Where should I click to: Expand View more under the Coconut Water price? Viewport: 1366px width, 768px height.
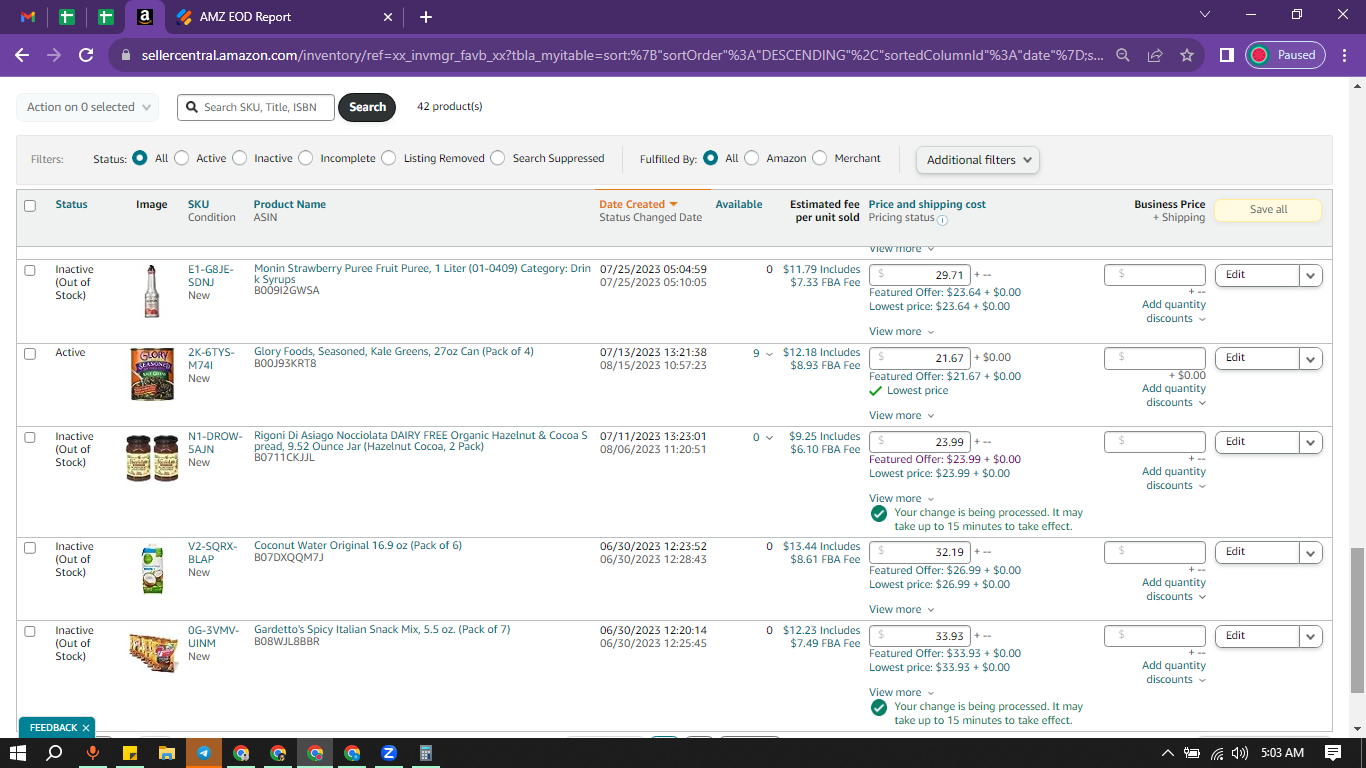[x=902, y=610]
